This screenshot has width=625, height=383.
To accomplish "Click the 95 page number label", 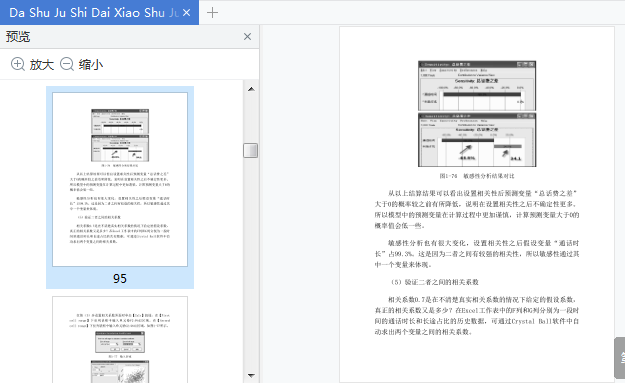I will pyautogui.click(x=120, y=279).
